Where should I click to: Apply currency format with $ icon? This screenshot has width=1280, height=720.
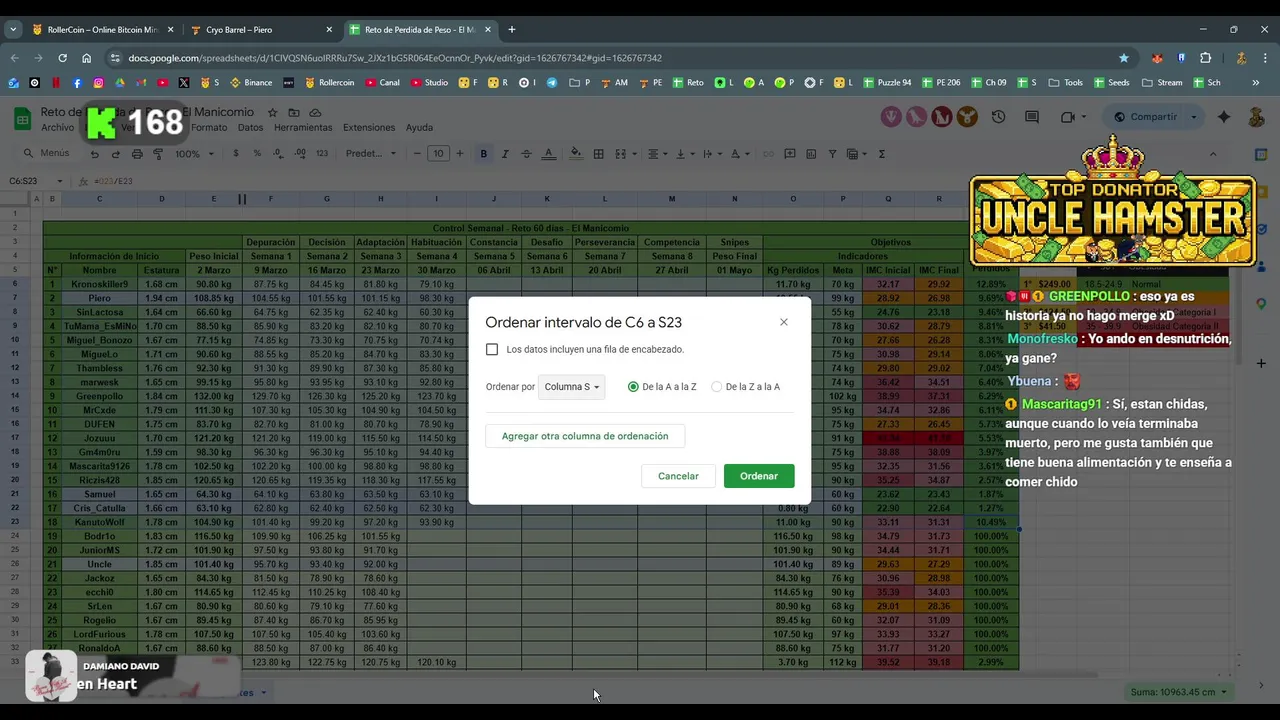pos(236,154)
